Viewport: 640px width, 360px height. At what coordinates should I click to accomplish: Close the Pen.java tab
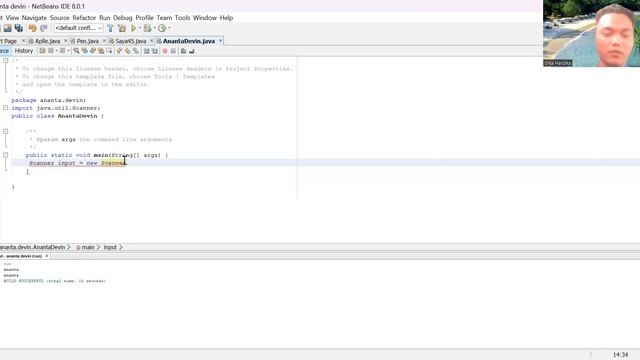(x=104, y=41)
